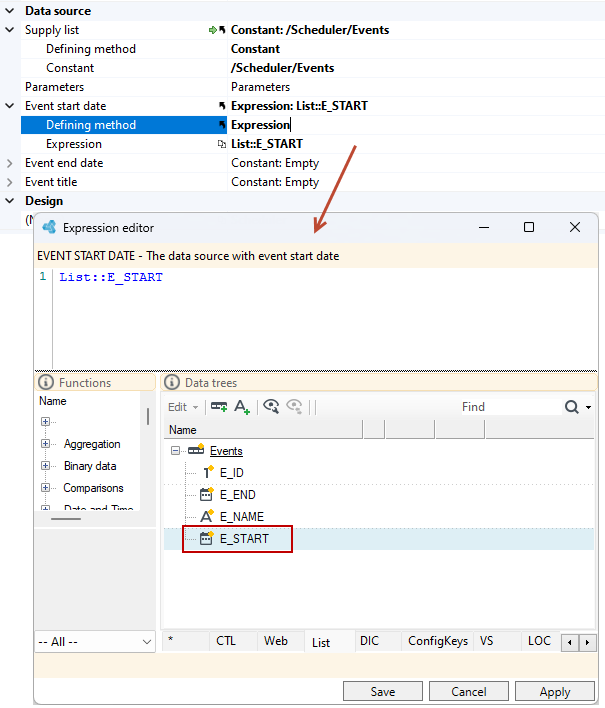
Task: Switch to the ConfigKeys tab
Action: coord(437,641)
